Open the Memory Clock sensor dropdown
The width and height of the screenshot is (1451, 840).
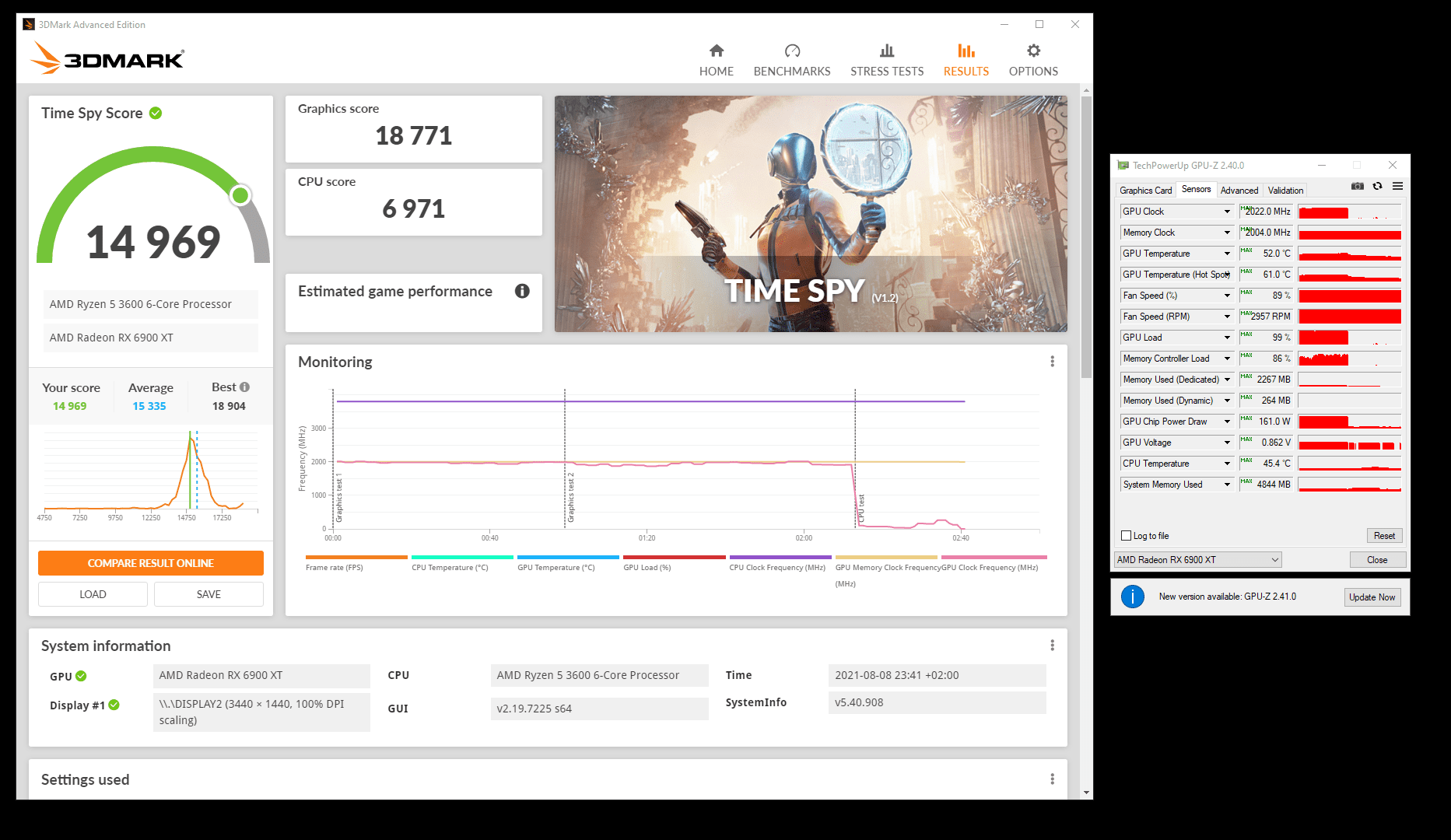tap(1227, 233)
